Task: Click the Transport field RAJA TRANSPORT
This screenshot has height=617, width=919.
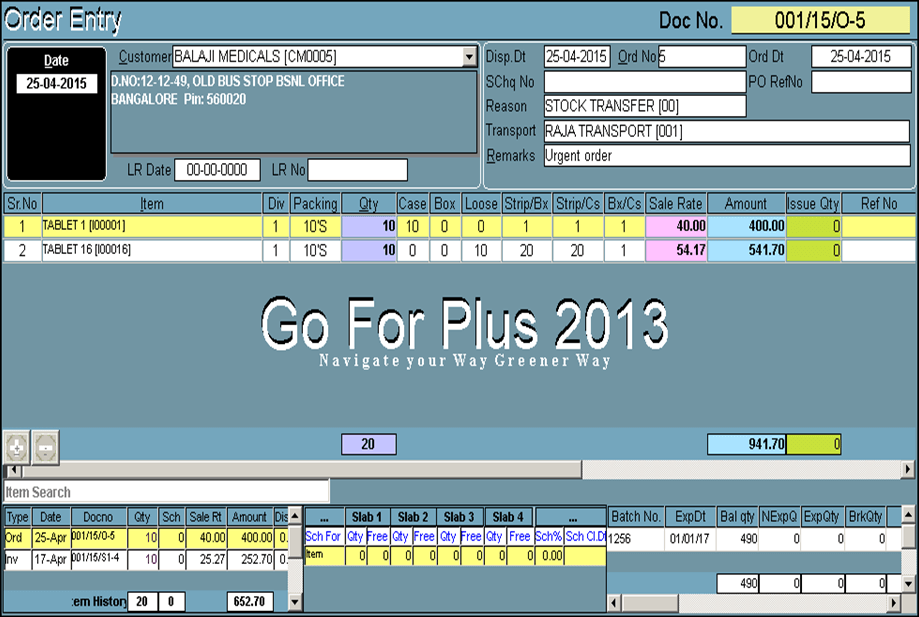Action: (x=727, y=131)
